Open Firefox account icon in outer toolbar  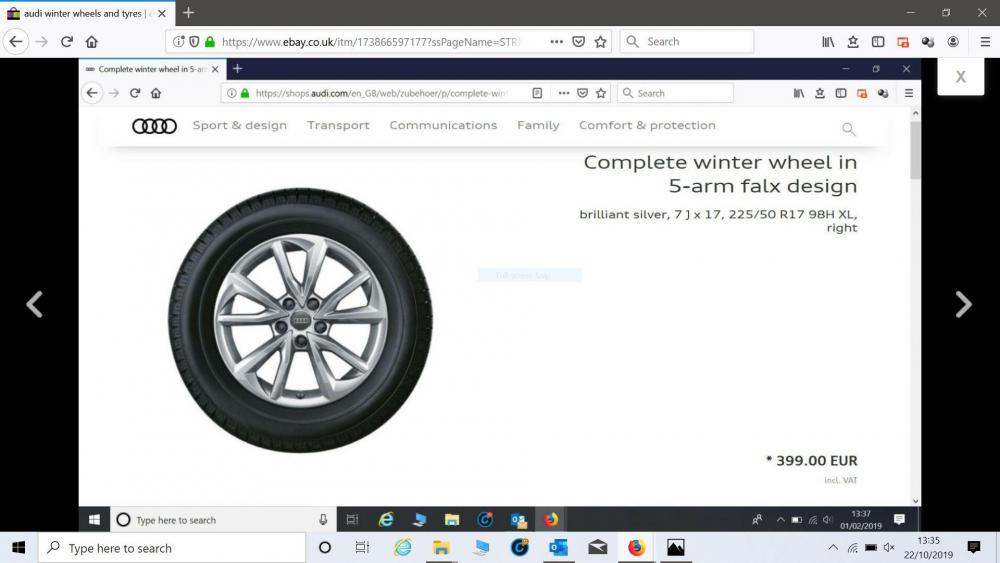click(x=953, y=42)
